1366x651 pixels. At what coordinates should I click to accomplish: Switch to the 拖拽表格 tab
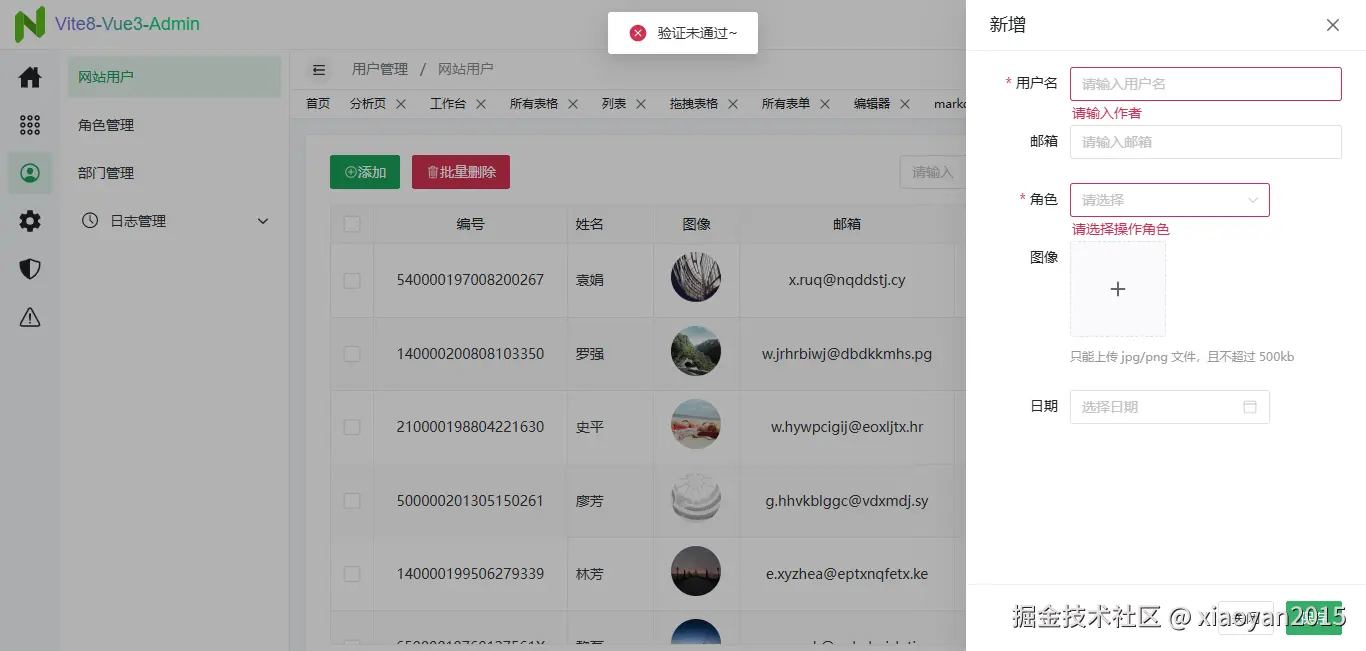pyautogui.click(x=693, y=104)
